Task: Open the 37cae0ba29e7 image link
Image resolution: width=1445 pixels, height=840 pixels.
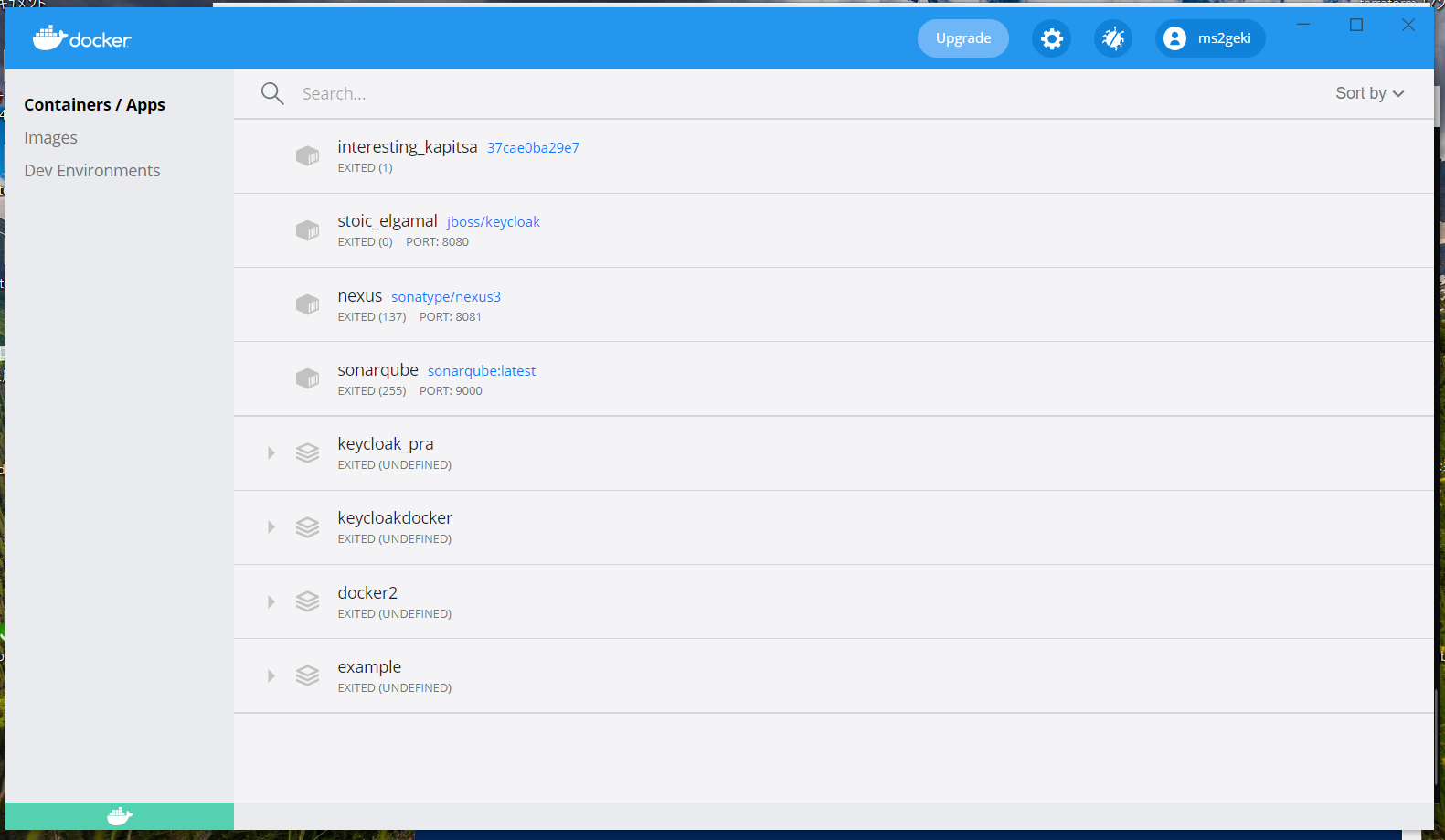Action: click(x=533, y=147)
